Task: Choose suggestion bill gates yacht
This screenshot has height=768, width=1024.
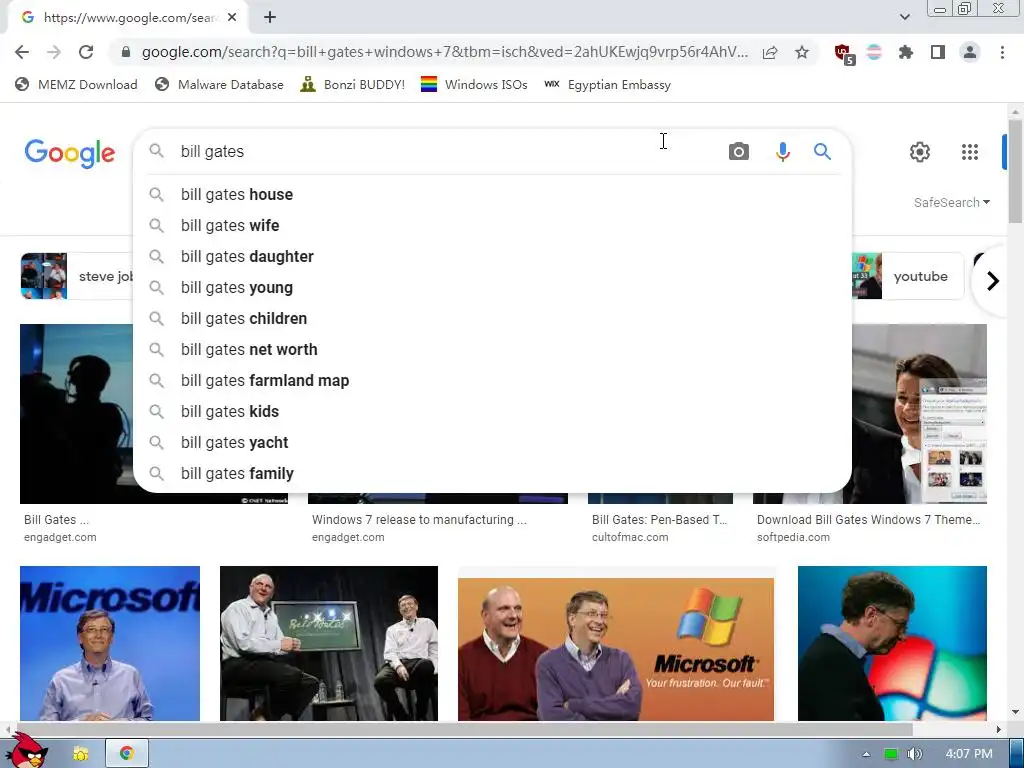Action: [x=492, y=443]
